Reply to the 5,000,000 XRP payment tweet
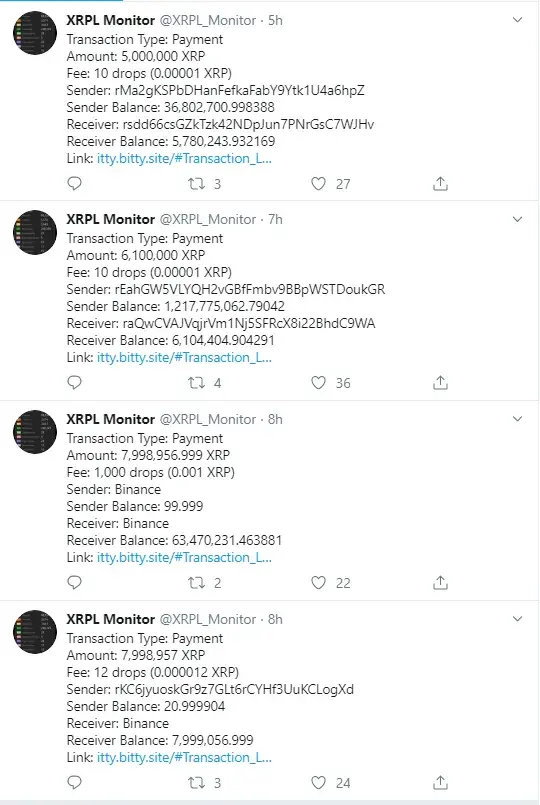 click(x=74, y=183)
